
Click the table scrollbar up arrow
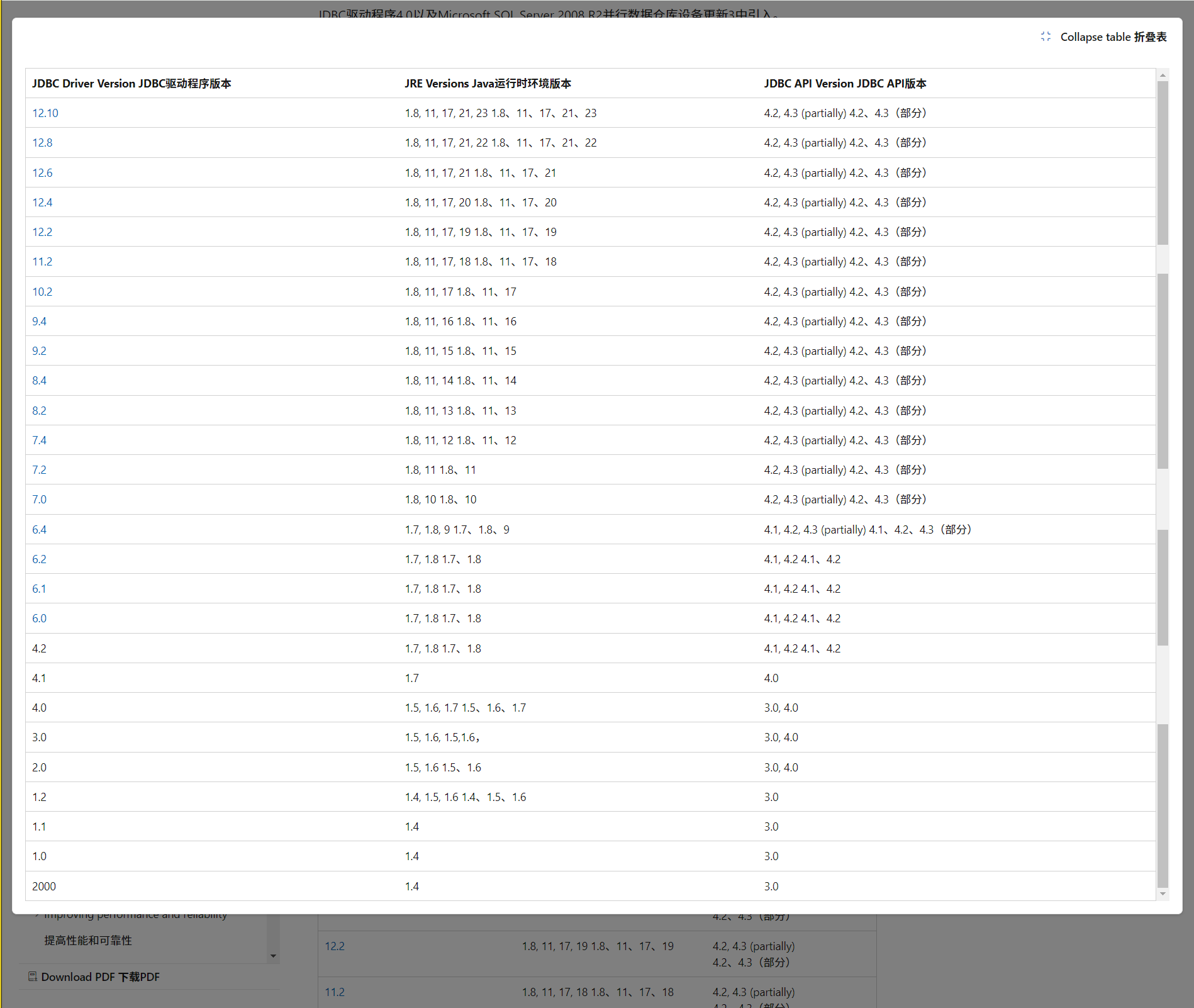pyautogui.click(x=1163, y=75)
